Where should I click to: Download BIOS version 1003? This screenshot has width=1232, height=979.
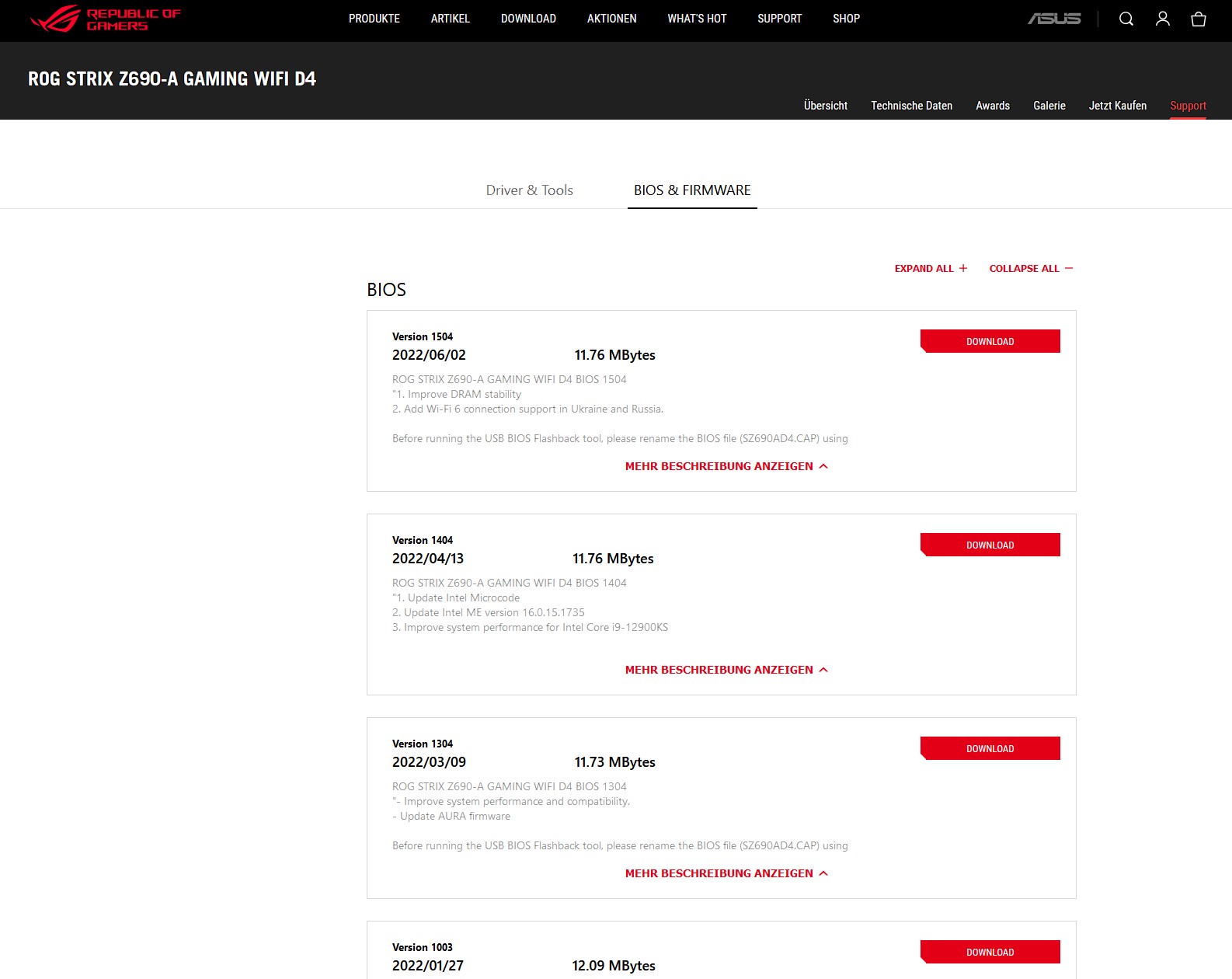coord(990,952)
